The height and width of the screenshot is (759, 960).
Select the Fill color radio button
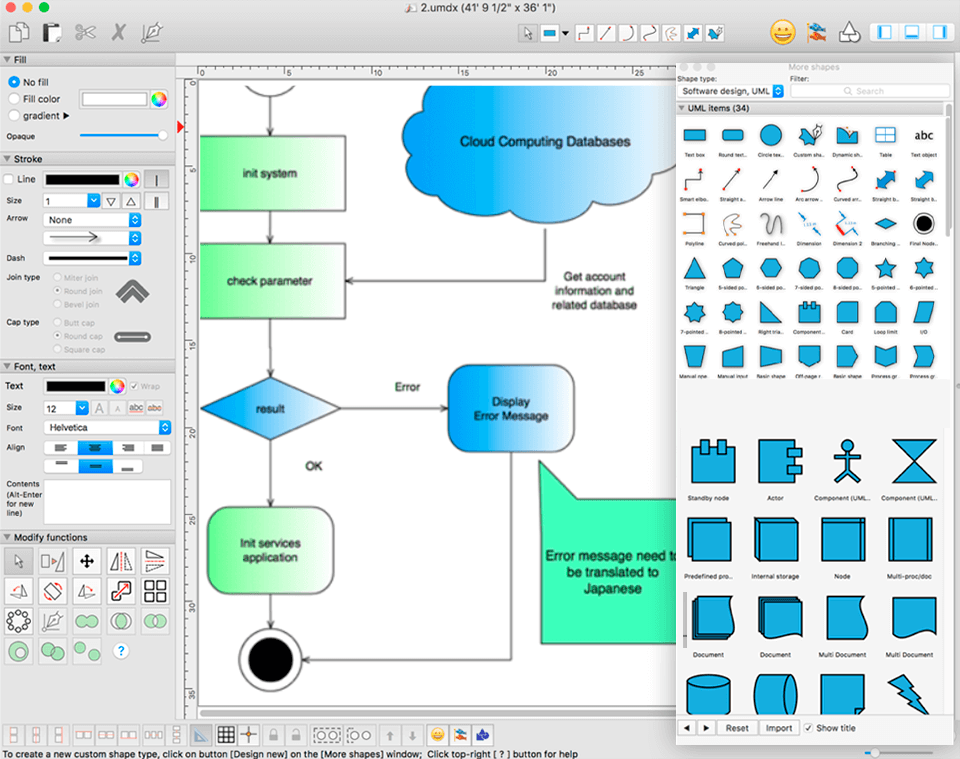(x=14, y=99)
